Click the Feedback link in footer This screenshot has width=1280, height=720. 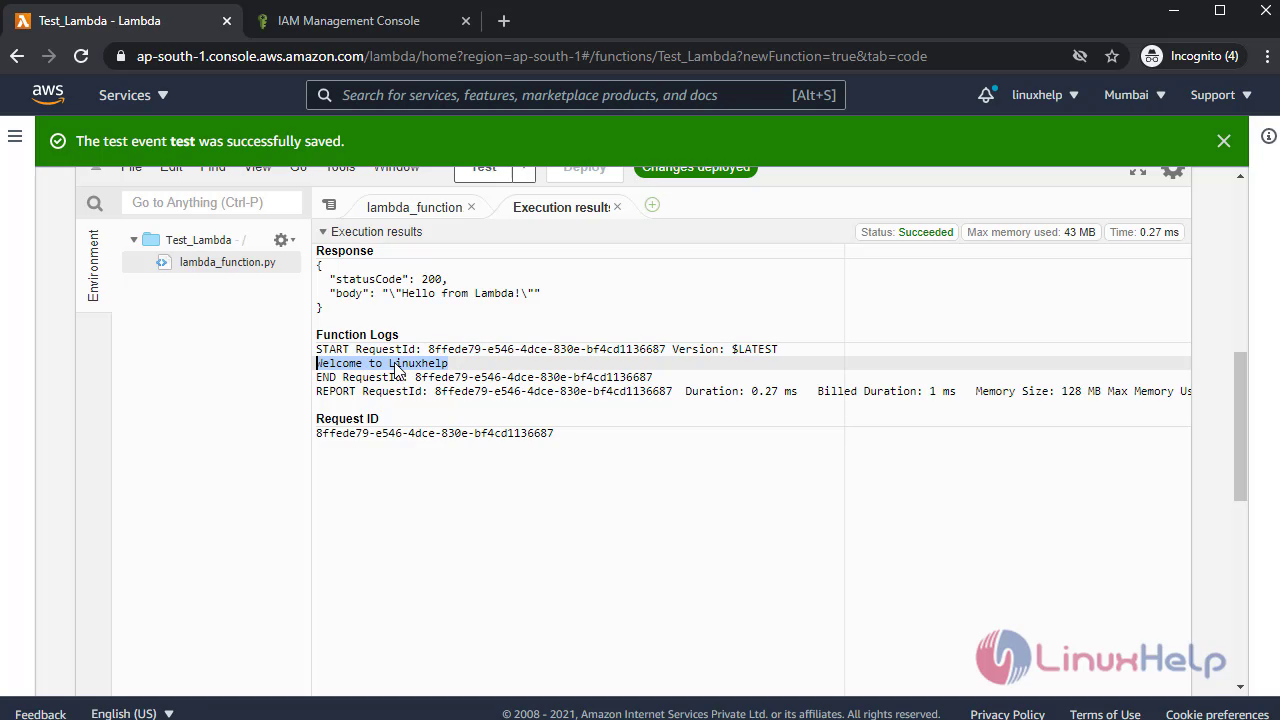[x=41, y=714]
